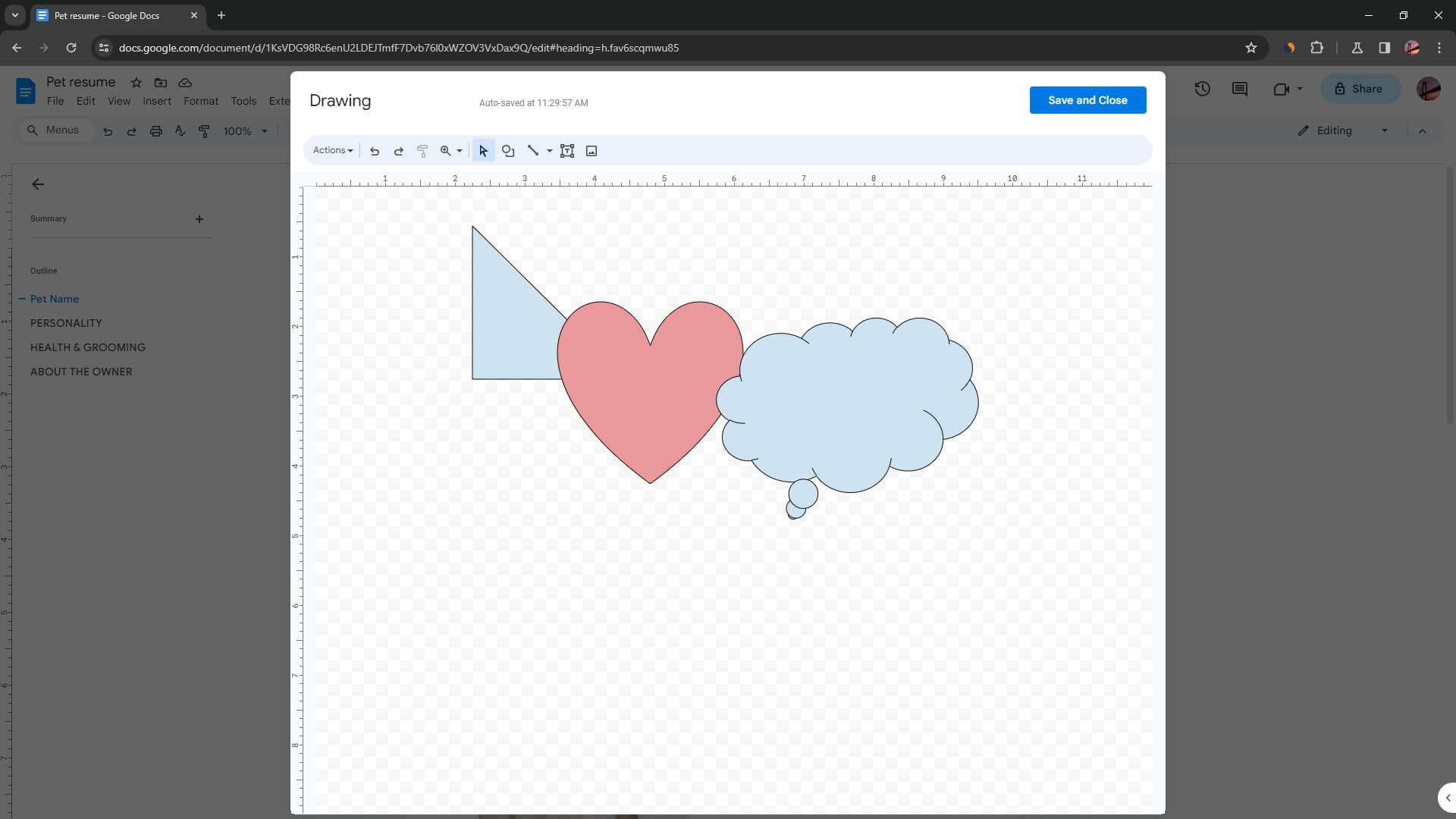Redo the drawing action

[x=399, y=151]
